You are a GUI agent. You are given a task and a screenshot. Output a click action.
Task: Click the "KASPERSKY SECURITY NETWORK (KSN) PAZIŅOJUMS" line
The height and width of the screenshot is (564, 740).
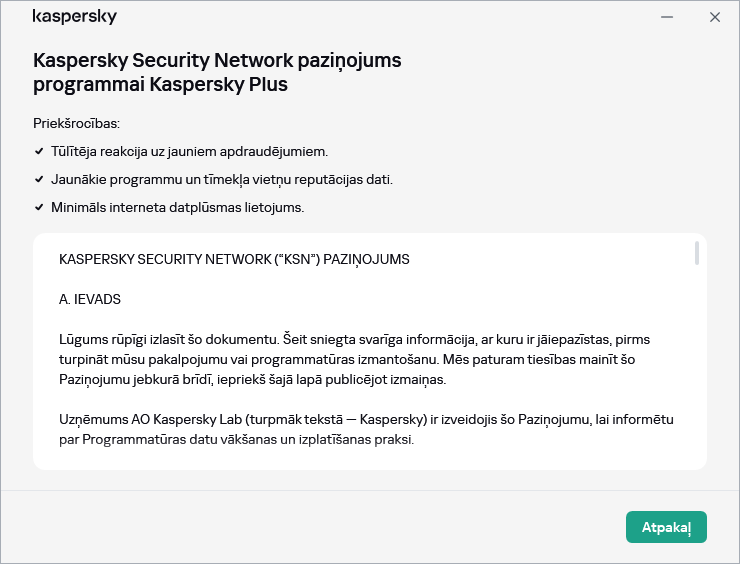(x=234, y=259)
